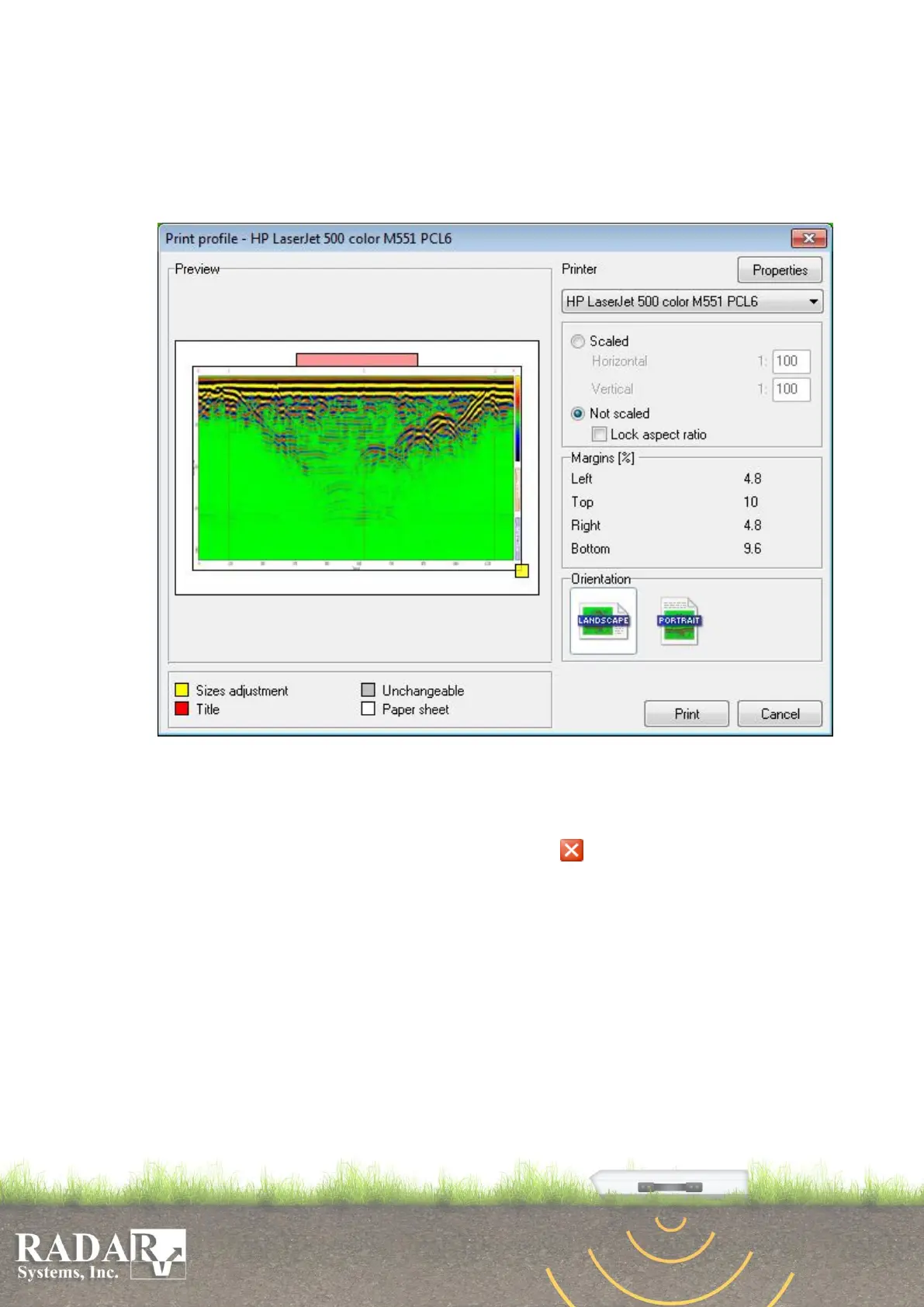Enable Lock aspect ratio checkbox
The width and height of the screenshot is (924, 1307).
(599, 435)
